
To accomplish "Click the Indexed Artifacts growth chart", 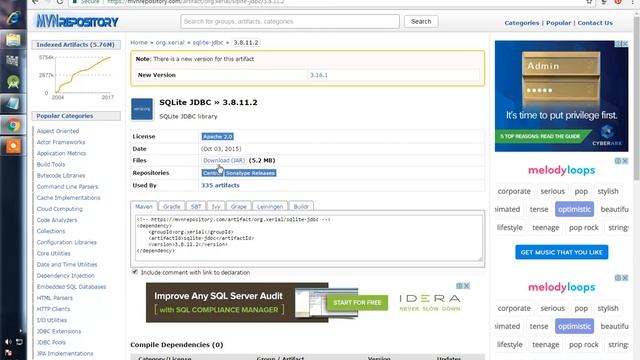I will (x=76, y=77).
